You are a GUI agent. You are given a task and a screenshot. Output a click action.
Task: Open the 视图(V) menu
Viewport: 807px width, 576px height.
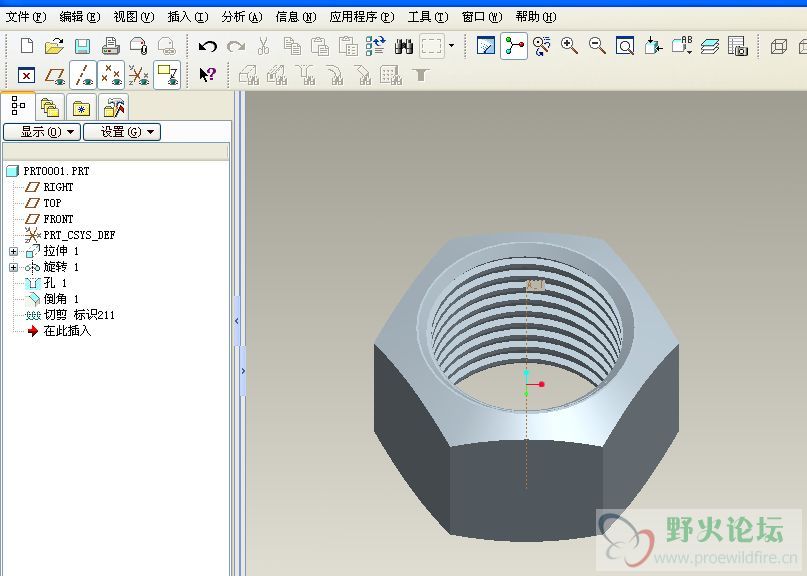[x=134, y=17]
